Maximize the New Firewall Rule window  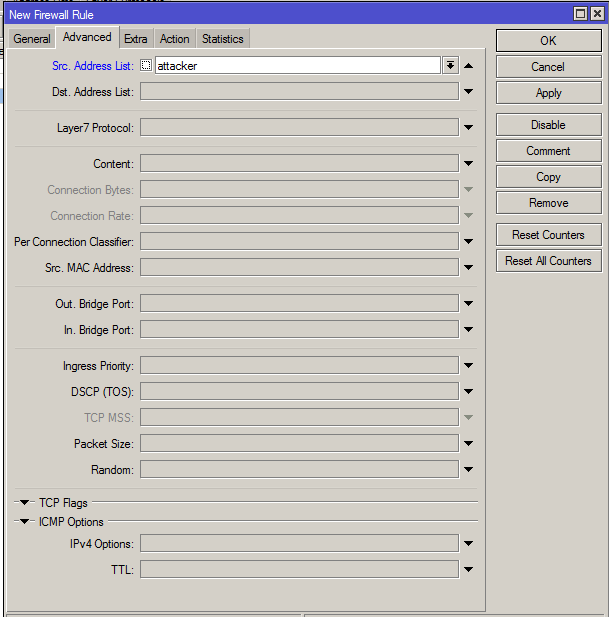[x=580, y=14]
